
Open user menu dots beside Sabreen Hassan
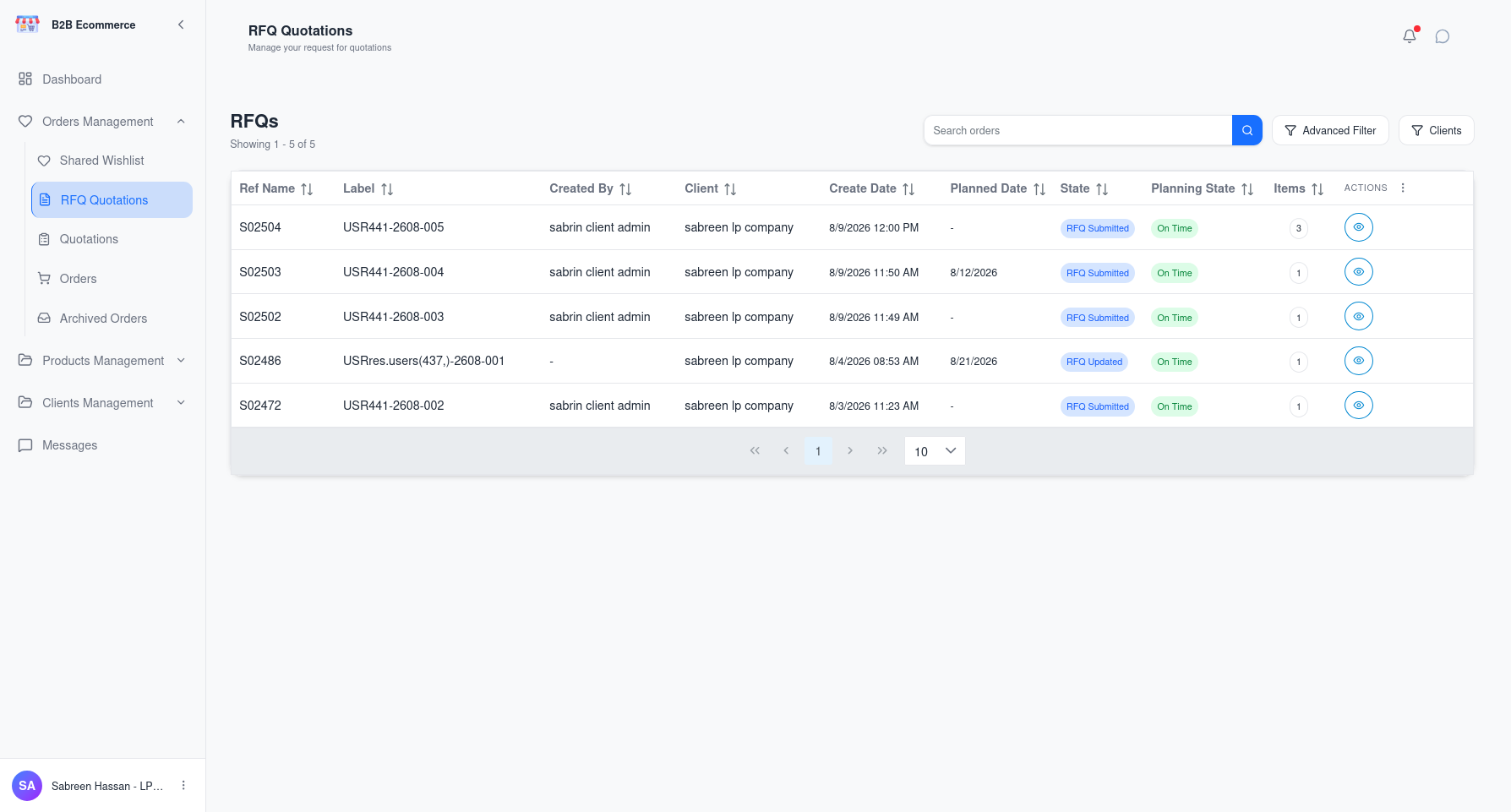pyautogui.click(x=183, y=785)
